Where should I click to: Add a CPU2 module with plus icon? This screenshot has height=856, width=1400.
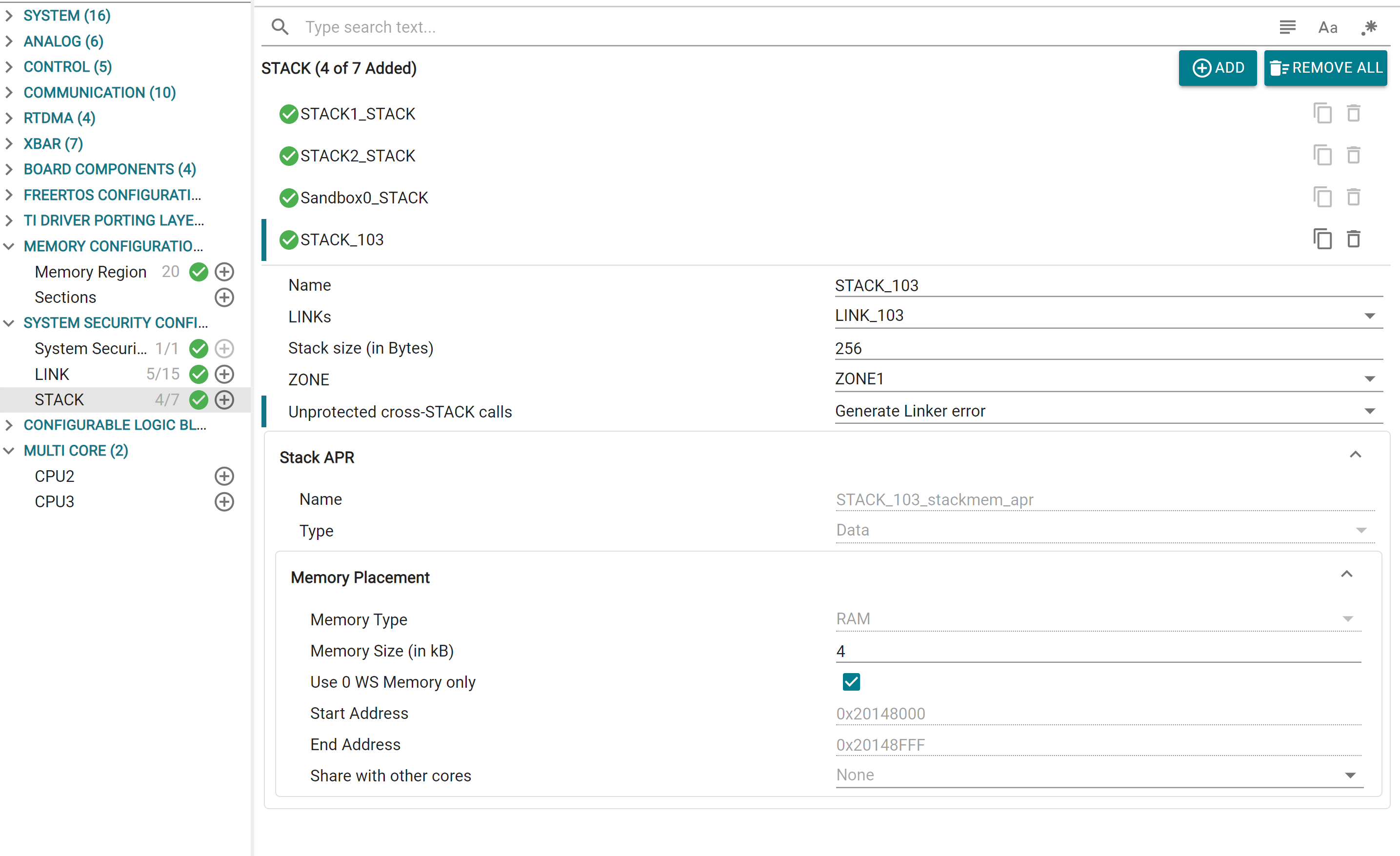[x=224, y=476]
